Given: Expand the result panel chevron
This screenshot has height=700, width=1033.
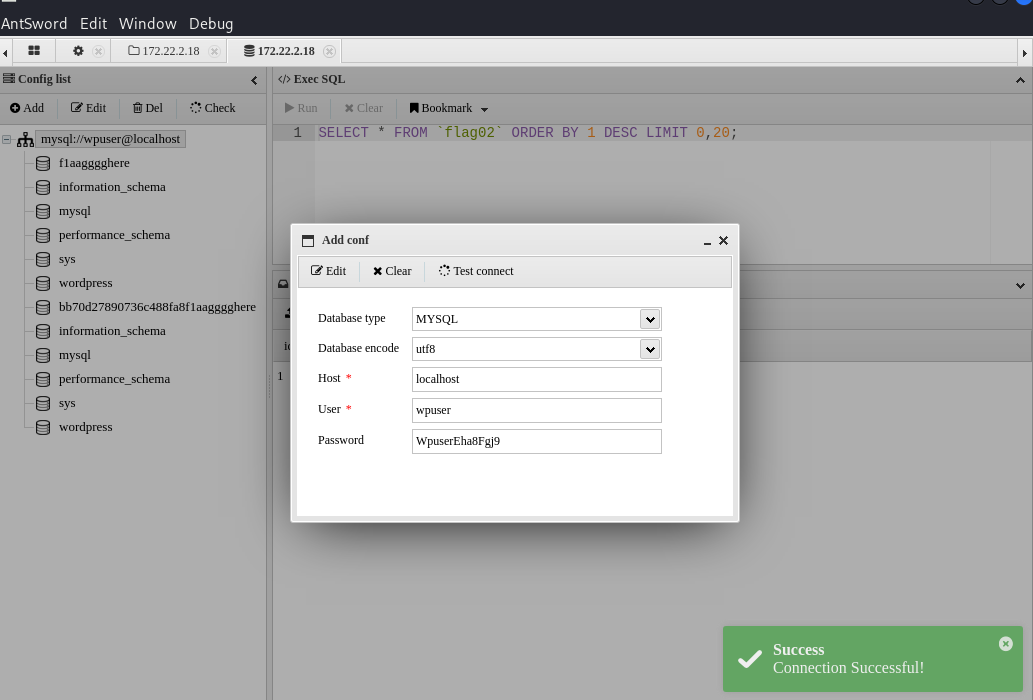Looking at the screenshot, I should (x=1020, y=286).
